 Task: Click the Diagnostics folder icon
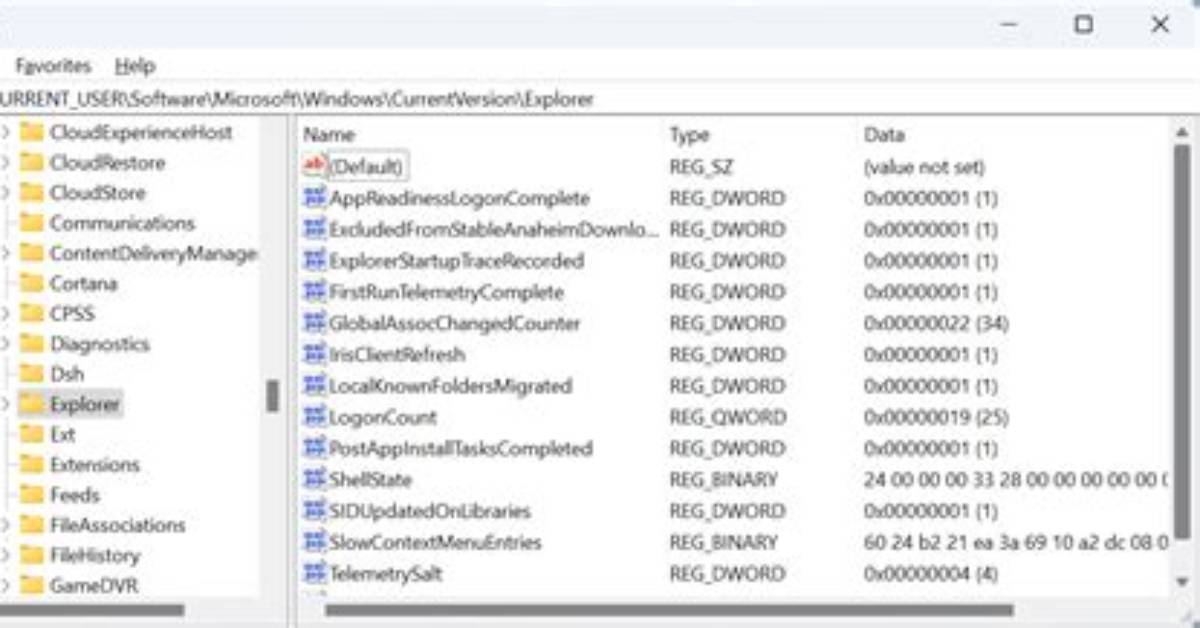[32, 343]
